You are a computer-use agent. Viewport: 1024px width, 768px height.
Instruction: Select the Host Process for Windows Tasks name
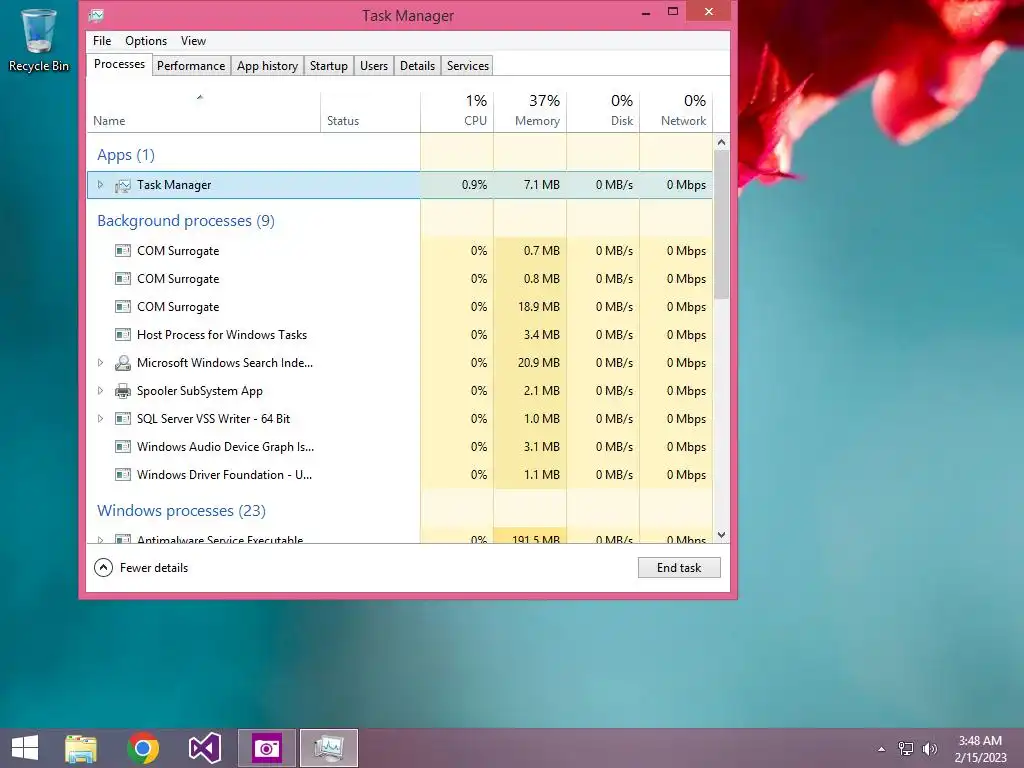[222, 335]
